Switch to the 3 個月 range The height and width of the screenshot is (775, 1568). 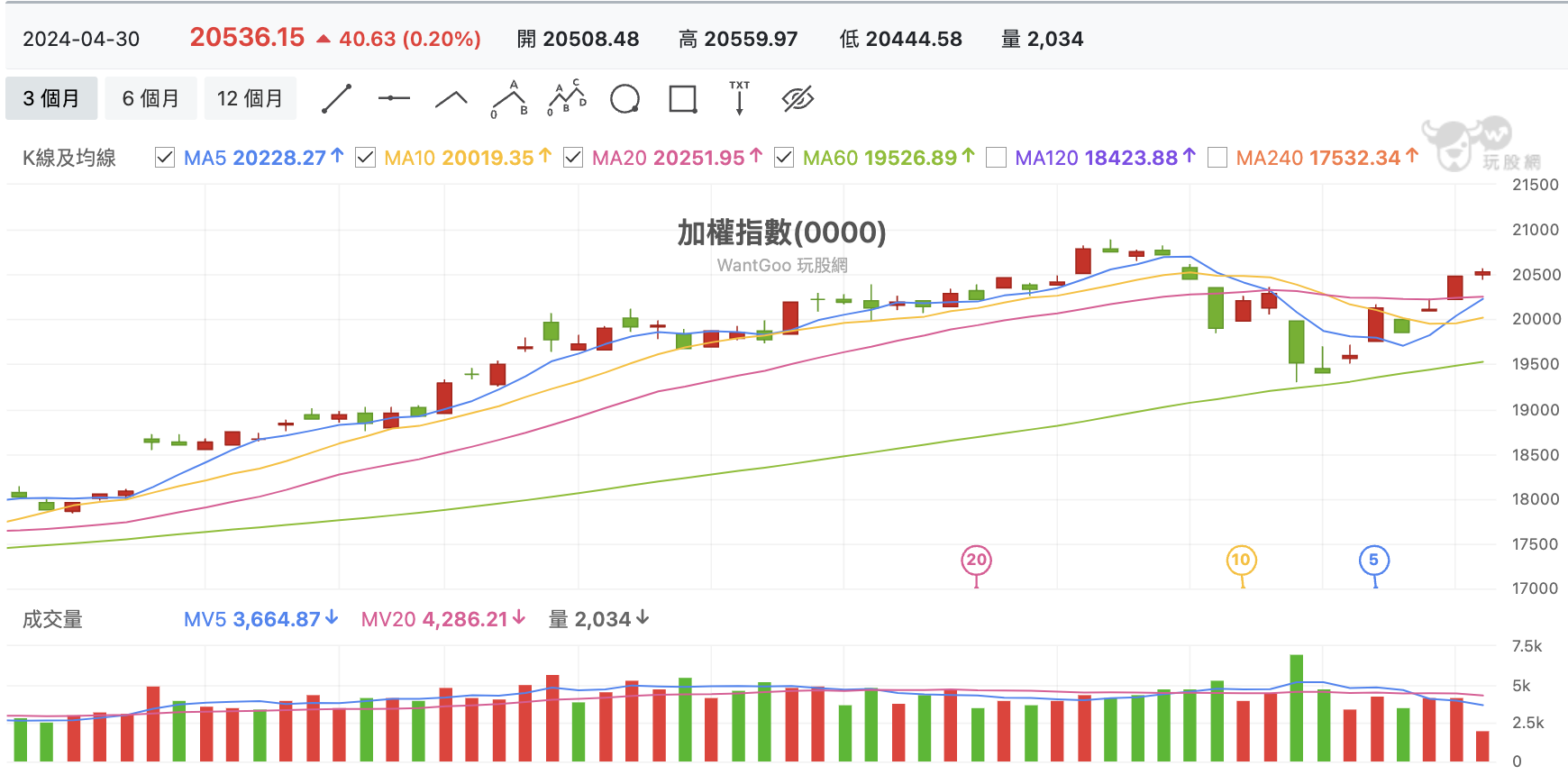coord(51,98)
